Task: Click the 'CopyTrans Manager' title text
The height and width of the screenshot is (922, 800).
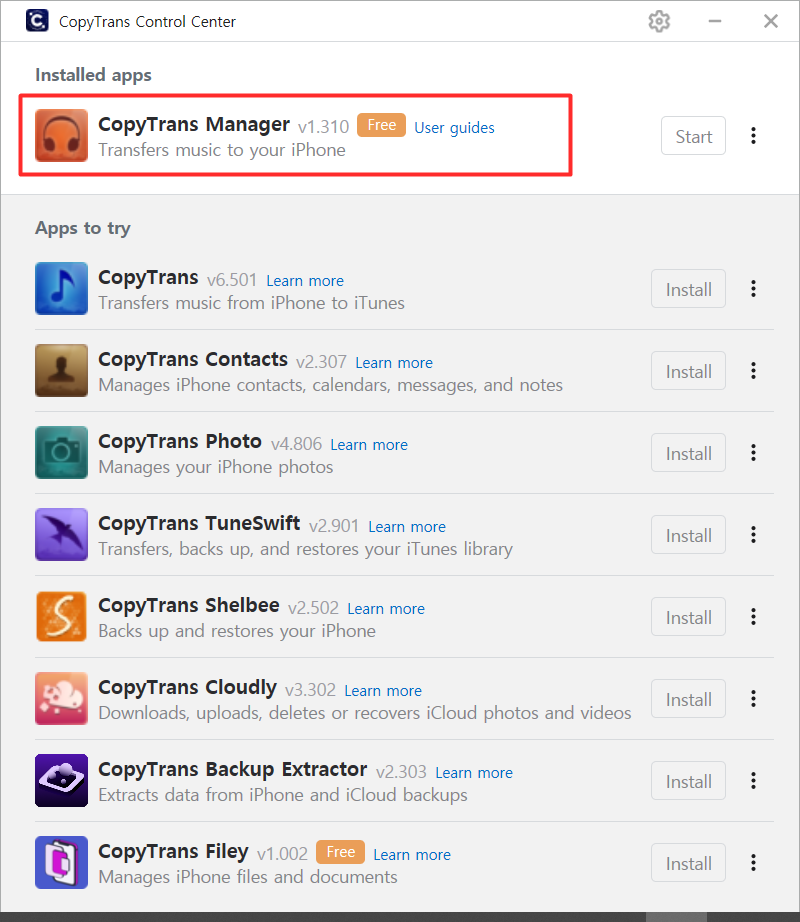Action: (194, 125)
